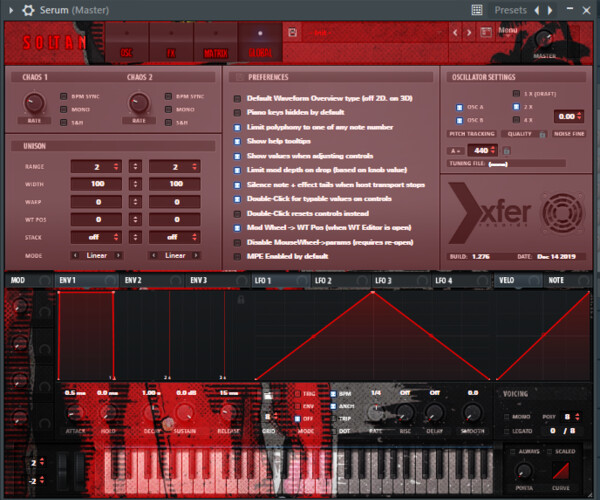Open the Presets menu in title bar
Image resolution: width=600 pixels, height=500 pixels.
tap(510, 10)
